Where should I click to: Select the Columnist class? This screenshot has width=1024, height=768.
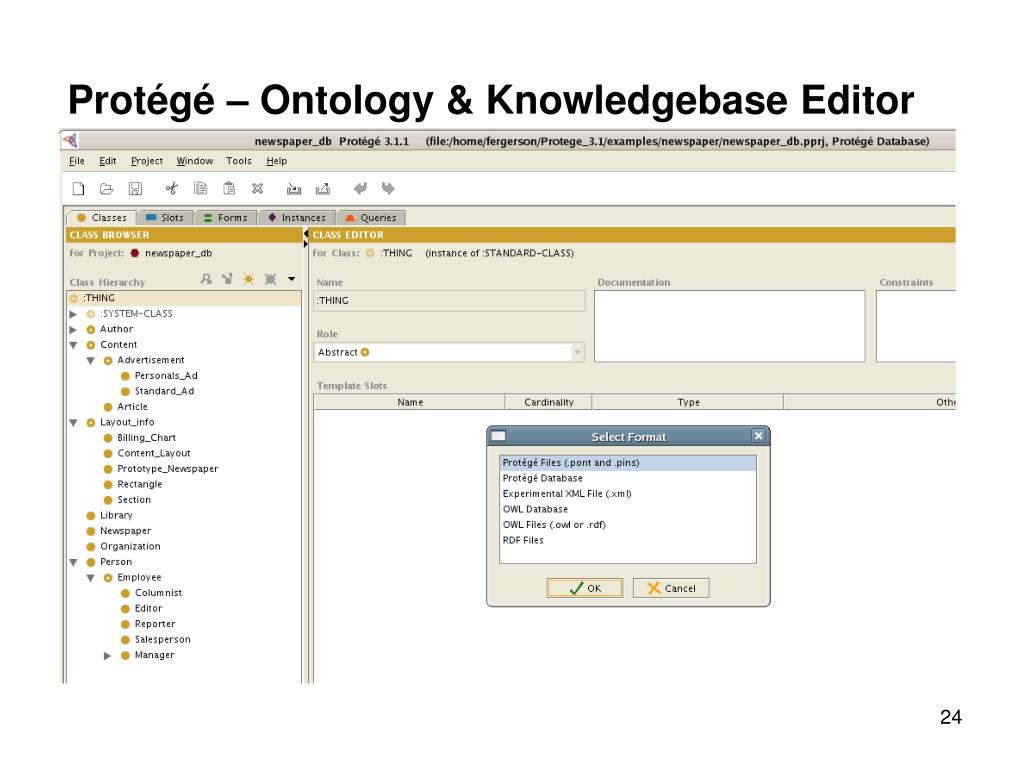click(158, 593)
